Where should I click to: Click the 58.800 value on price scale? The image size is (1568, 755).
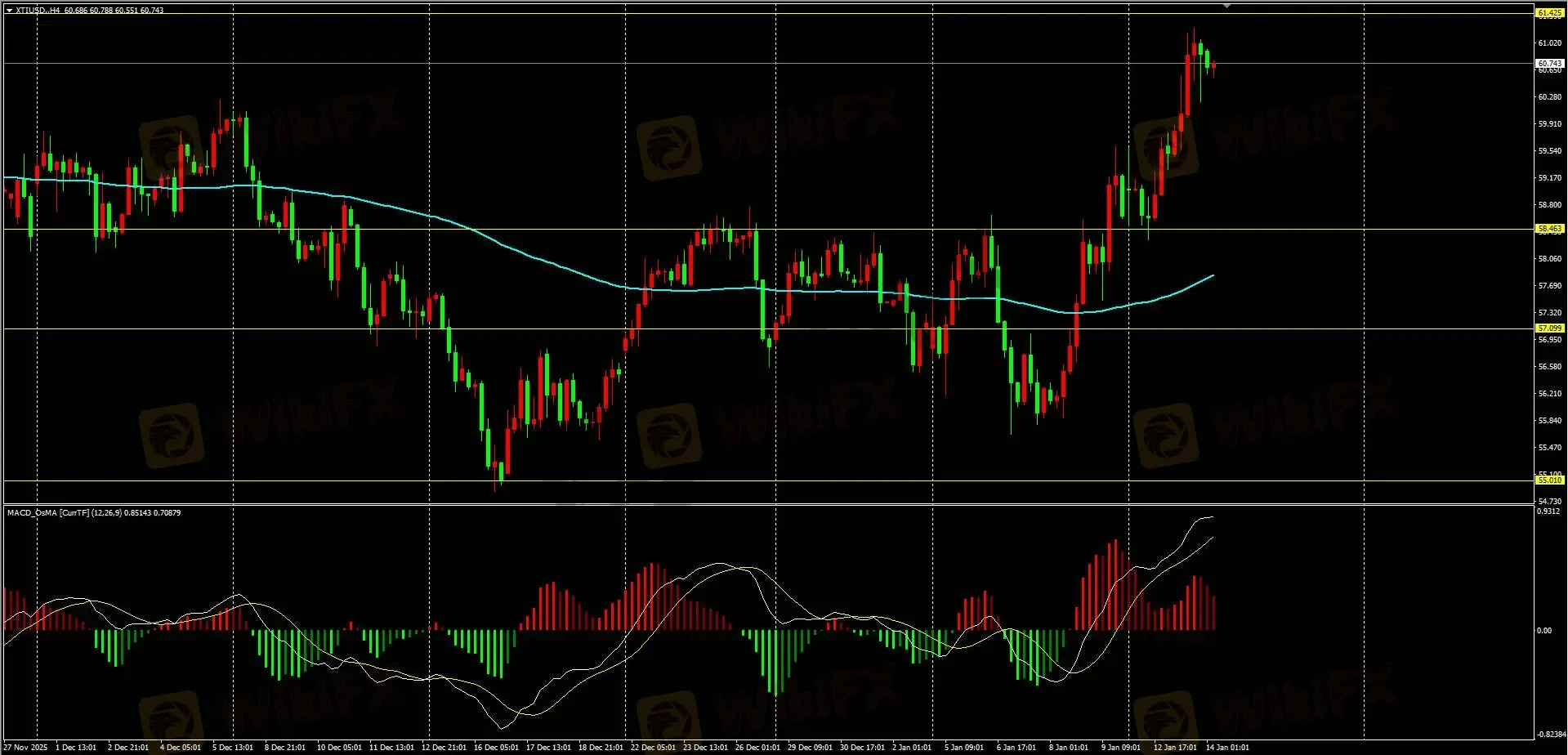[1549, 205]
